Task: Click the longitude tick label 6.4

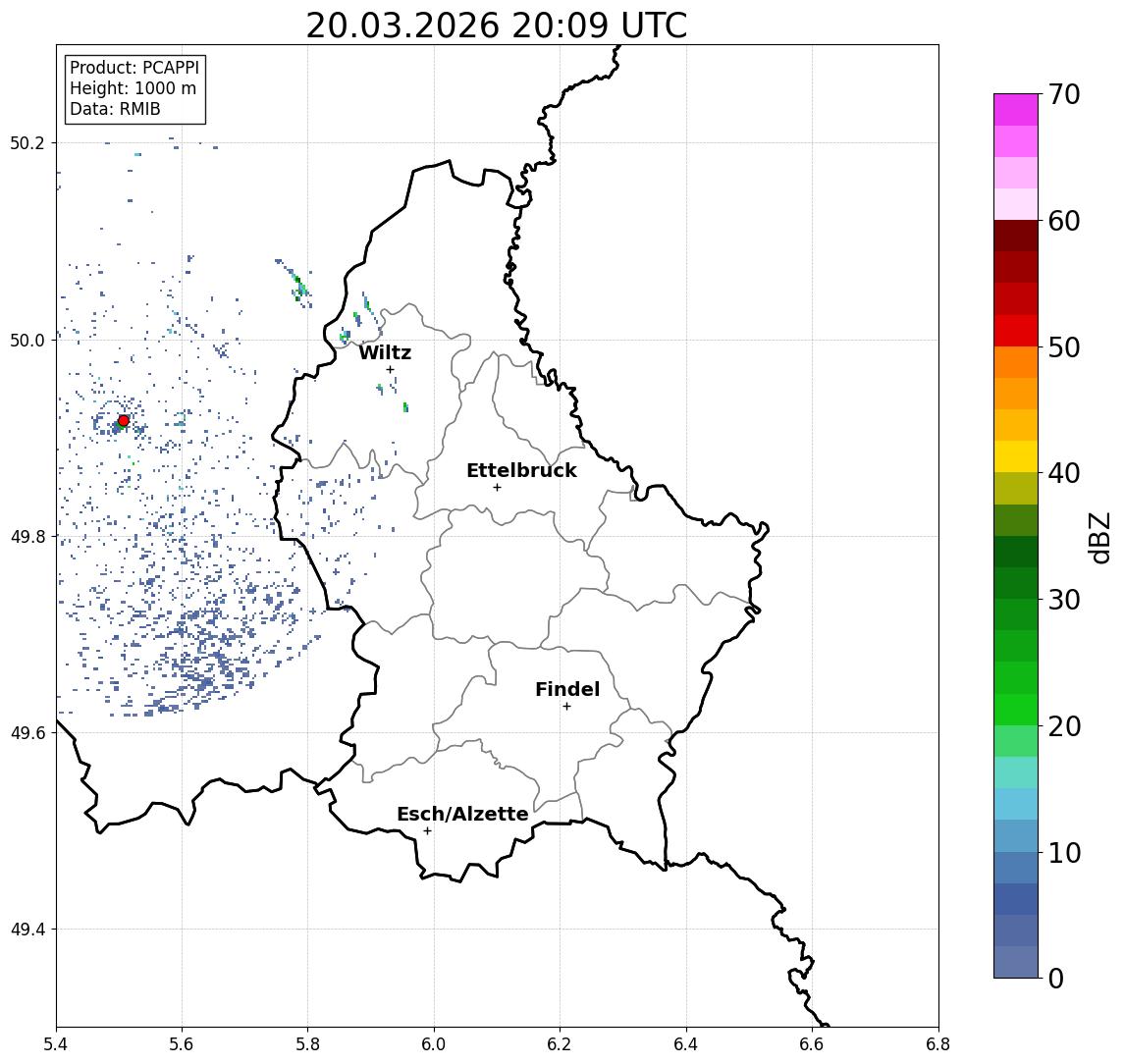Action: (686, 1044)
